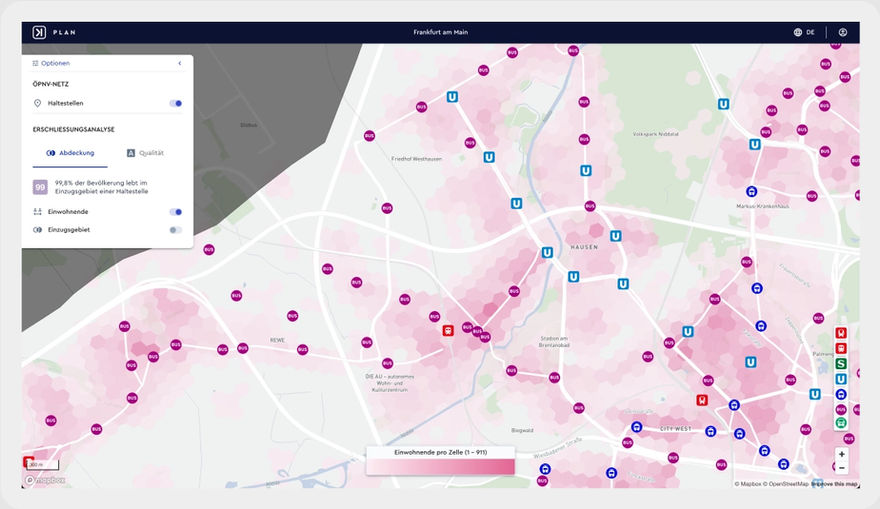Click the 'Einwohnende pro Zelle (1 – 911)' legend title
Screen dimensions: 880x509
tap(441, 452)
